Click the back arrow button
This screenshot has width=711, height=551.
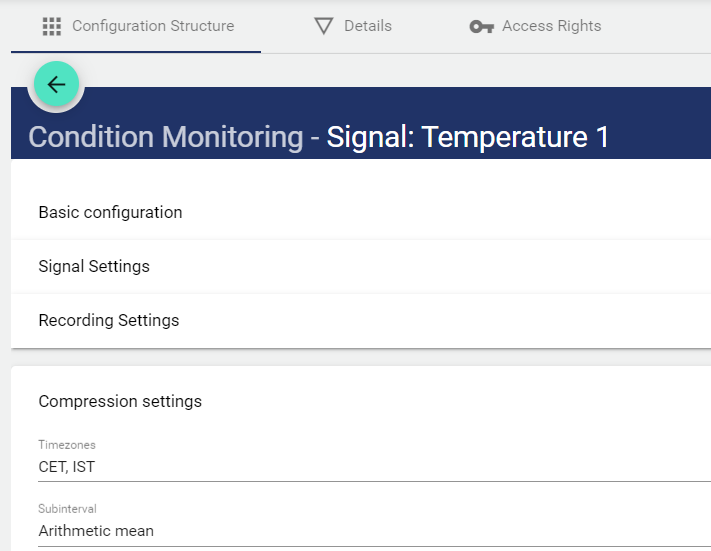point(56,85)
